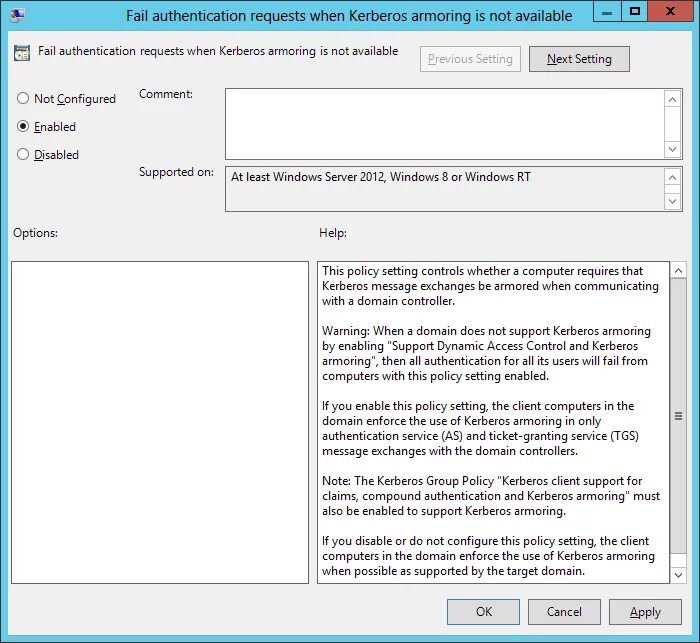Minimize the policy window
This screenshot has height=643, width=700.
pos(607,12)
